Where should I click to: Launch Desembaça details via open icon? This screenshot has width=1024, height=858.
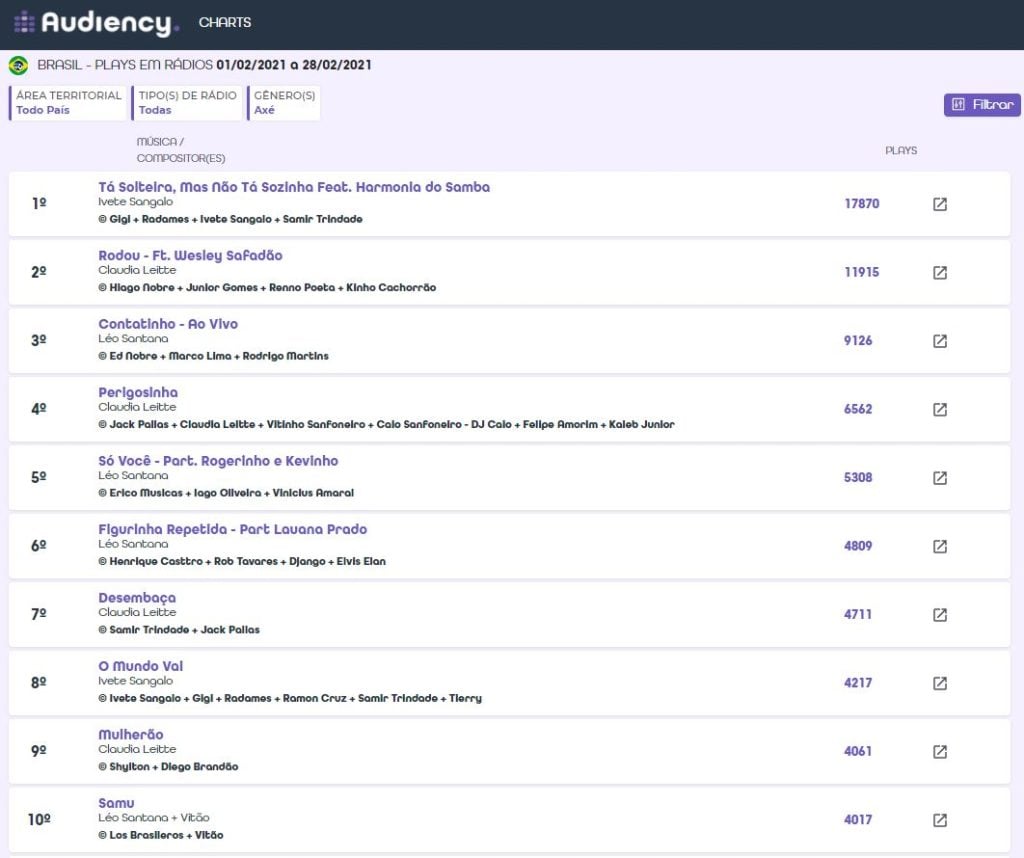coord(939,614)
